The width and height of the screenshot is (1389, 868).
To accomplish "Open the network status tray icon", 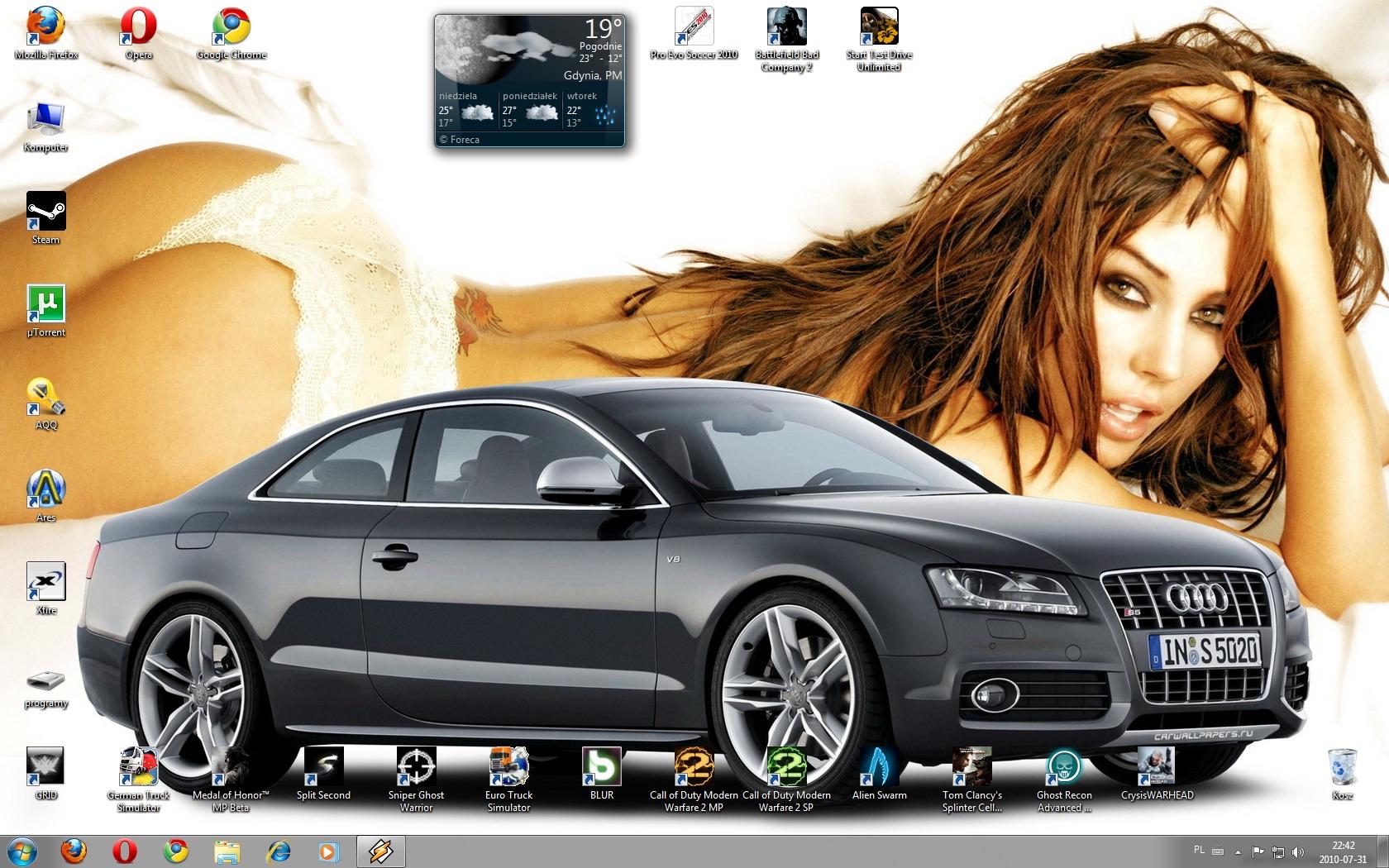I will pyautogui.click(x=1278, y=851).
